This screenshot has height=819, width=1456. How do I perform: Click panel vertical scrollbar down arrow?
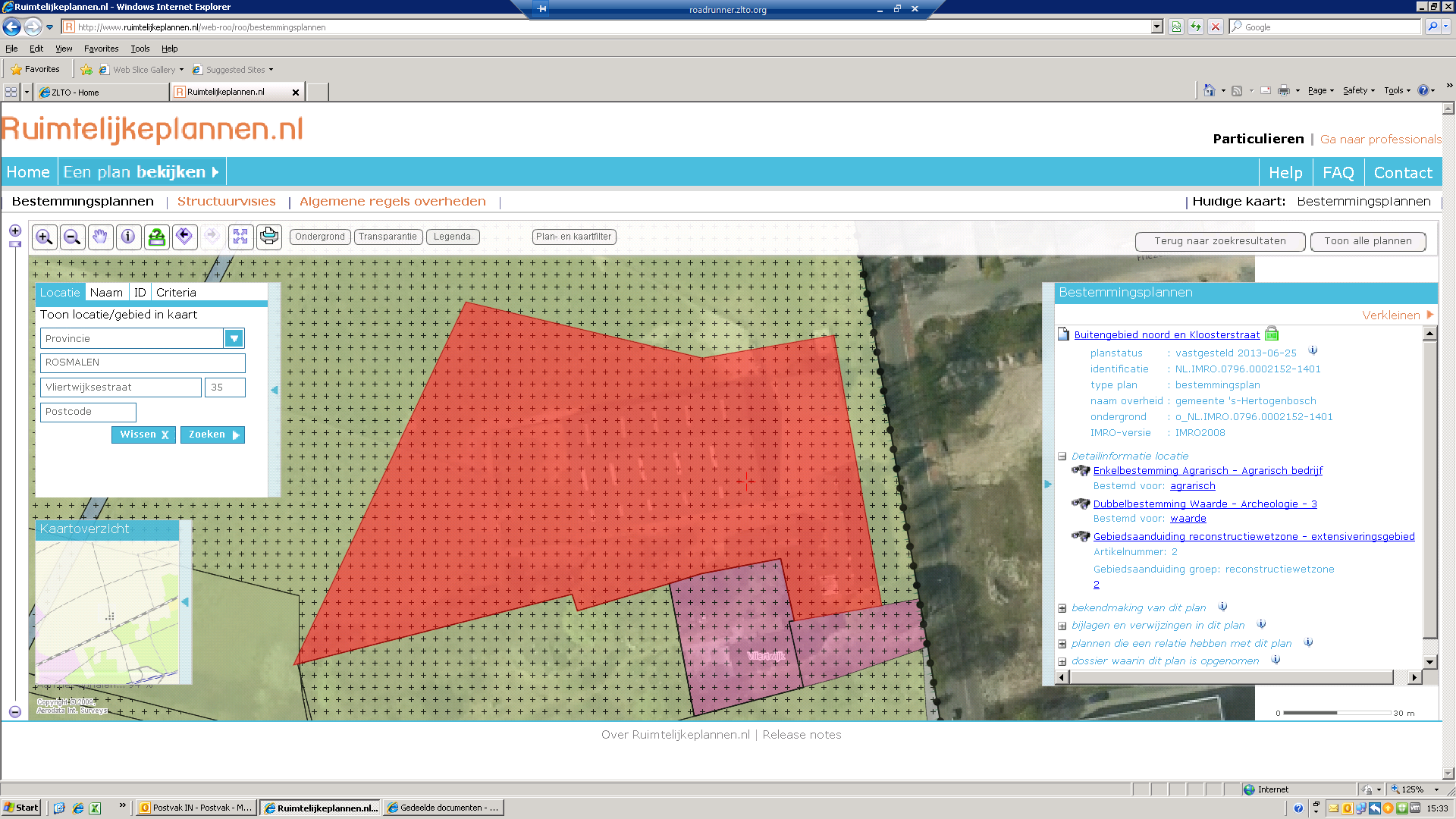1429,662
